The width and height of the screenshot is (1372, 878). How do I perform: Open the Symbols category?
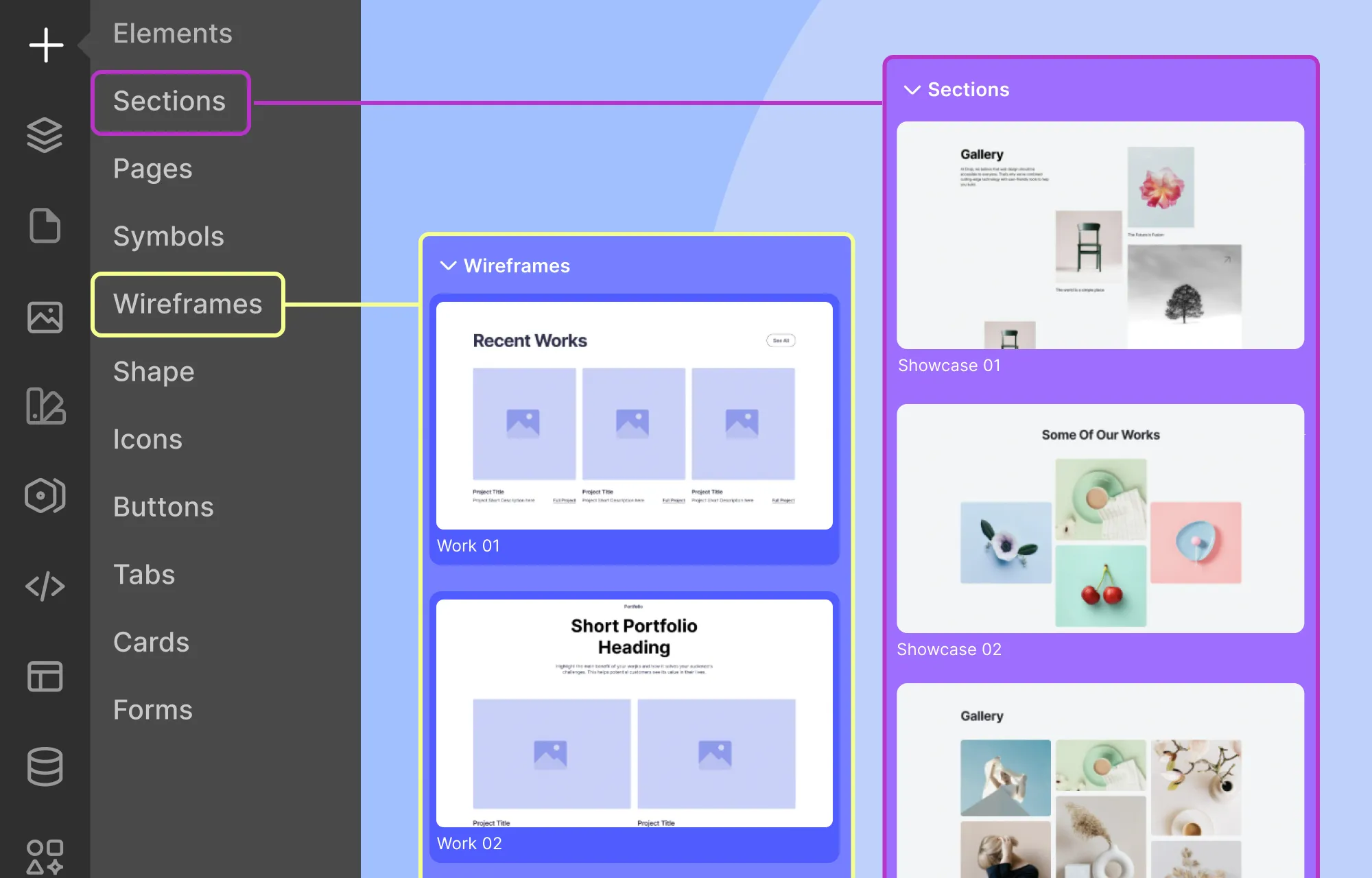[169, 237]
